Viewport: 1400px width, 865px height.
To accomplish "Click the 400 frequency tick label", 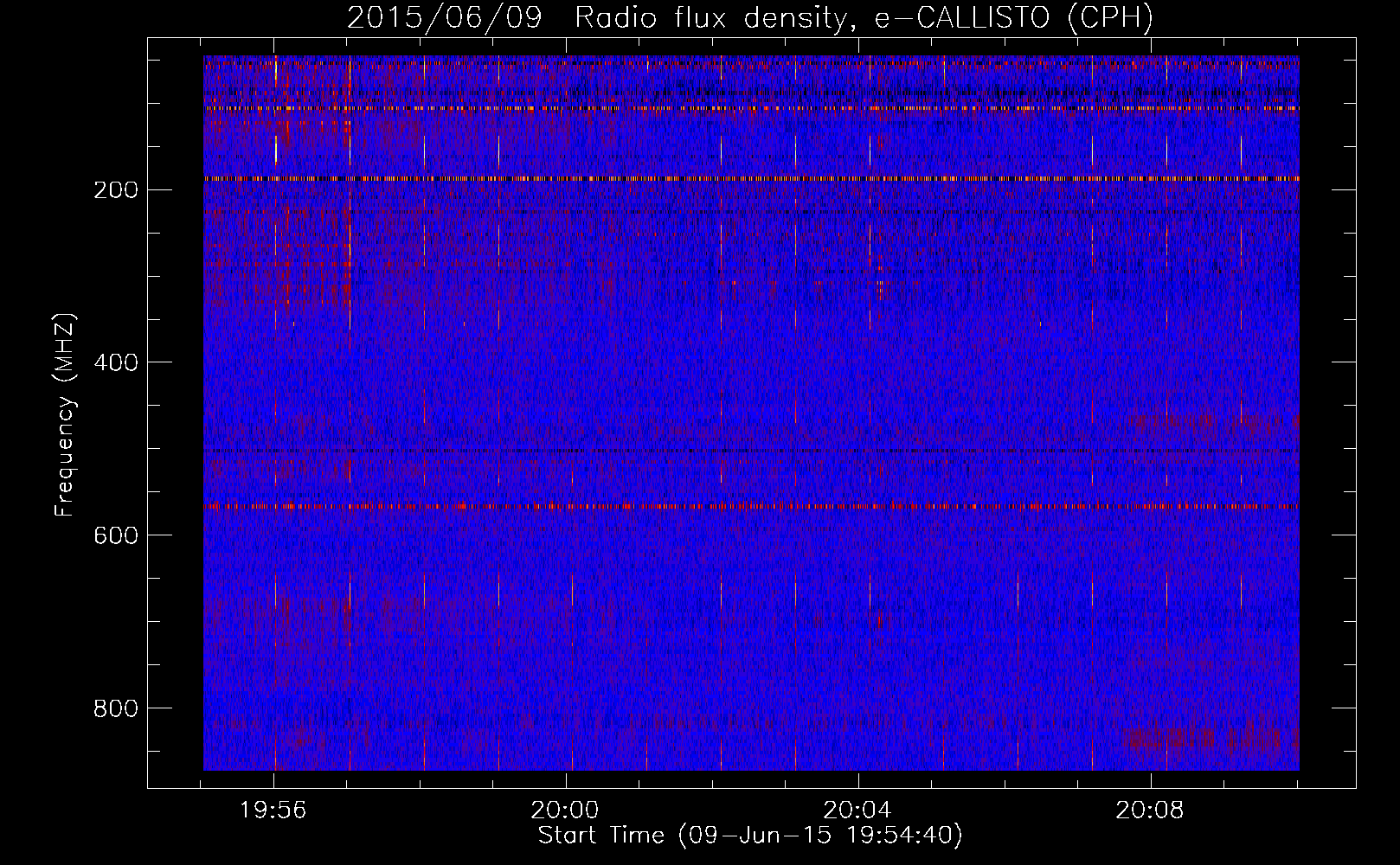I will pos(115,362).
